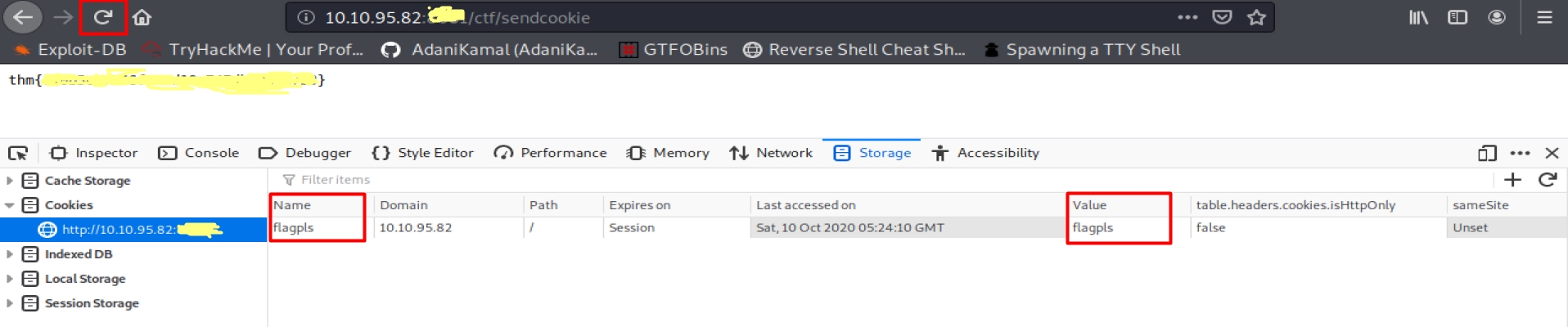Expand the Cache Storage tree node
This screenshot has width=1568, height=327.
click(x=10, y=181)
